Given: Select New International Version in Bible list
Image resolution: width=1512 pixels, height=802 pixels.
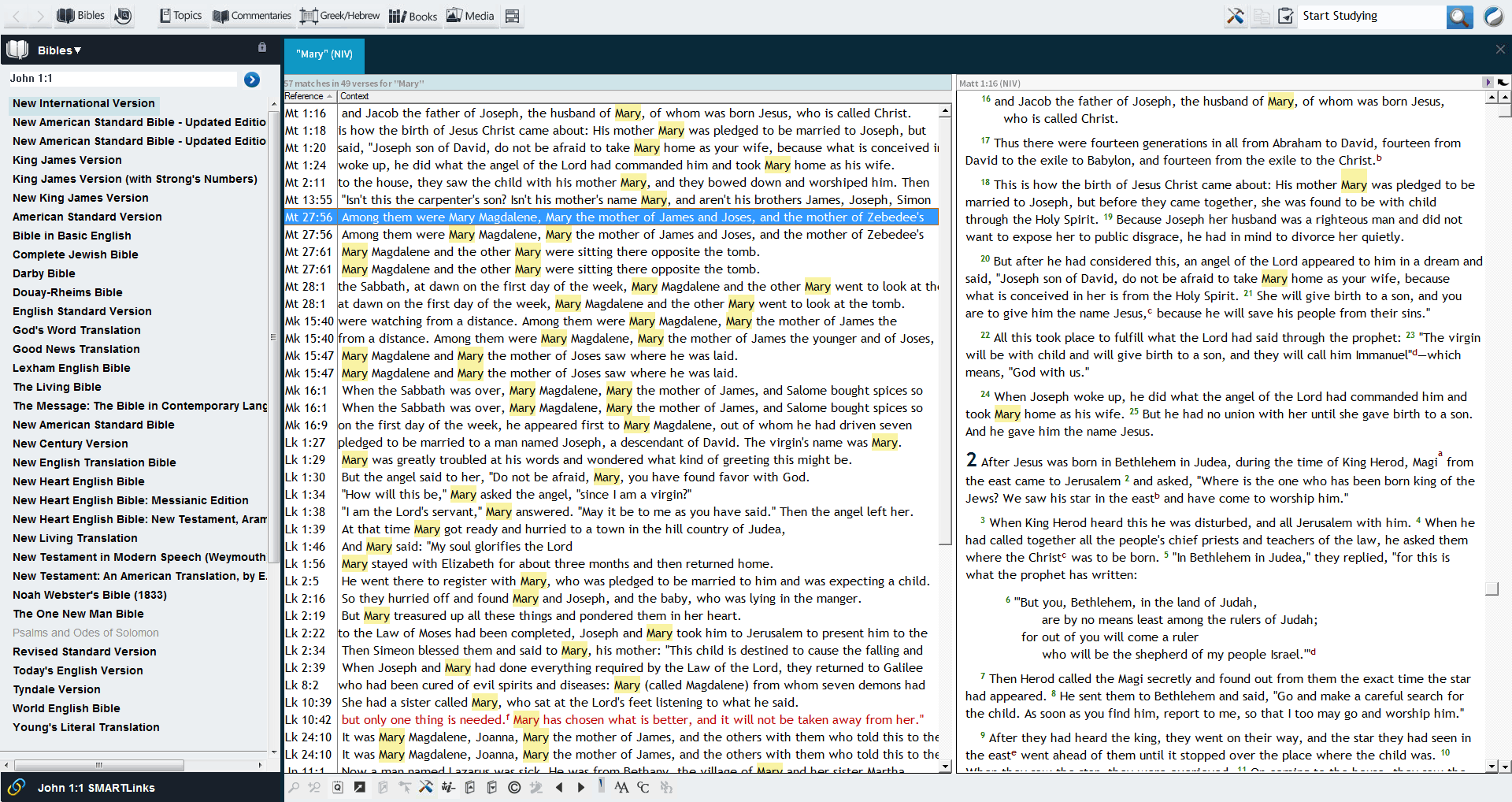Looking at the screenshot, I should click(83, 103).
